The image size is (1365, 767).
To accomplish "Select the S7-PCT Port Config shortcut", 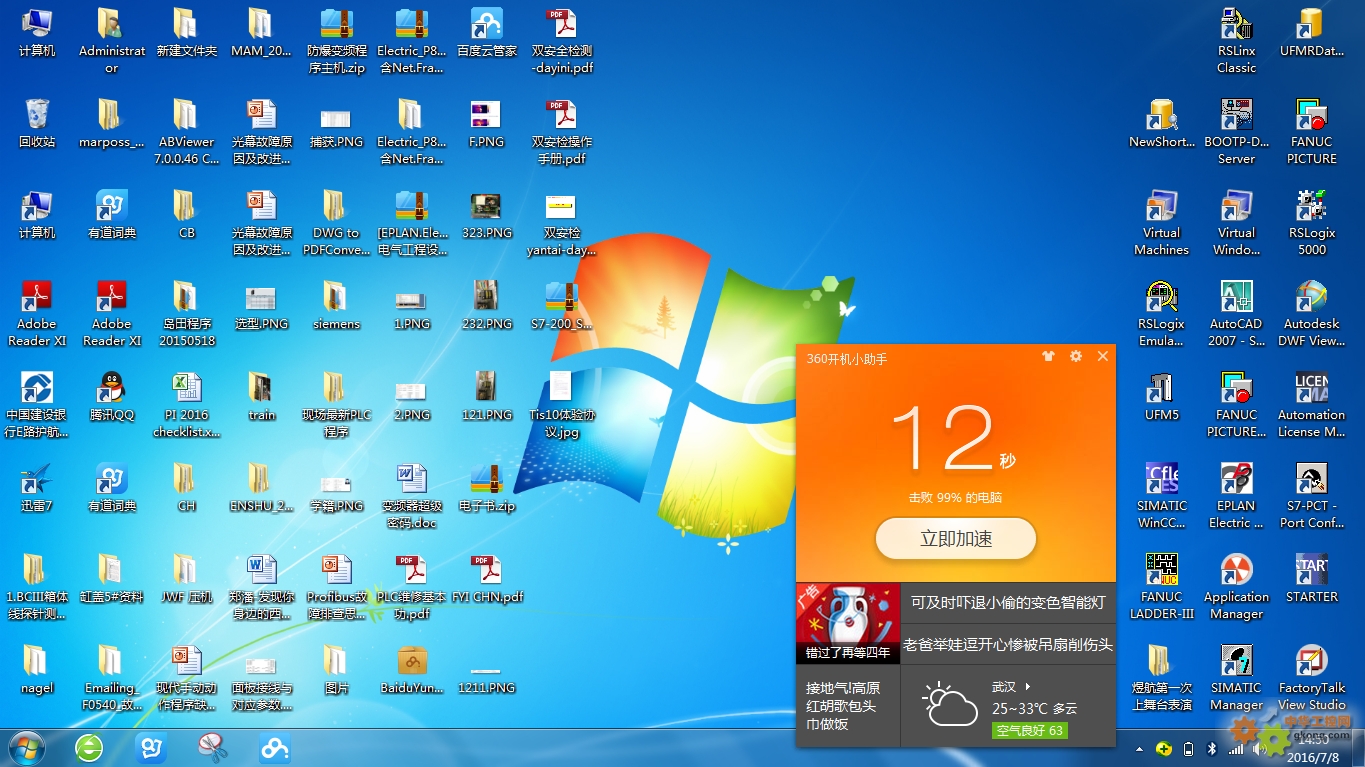I will click(1312, 496).
